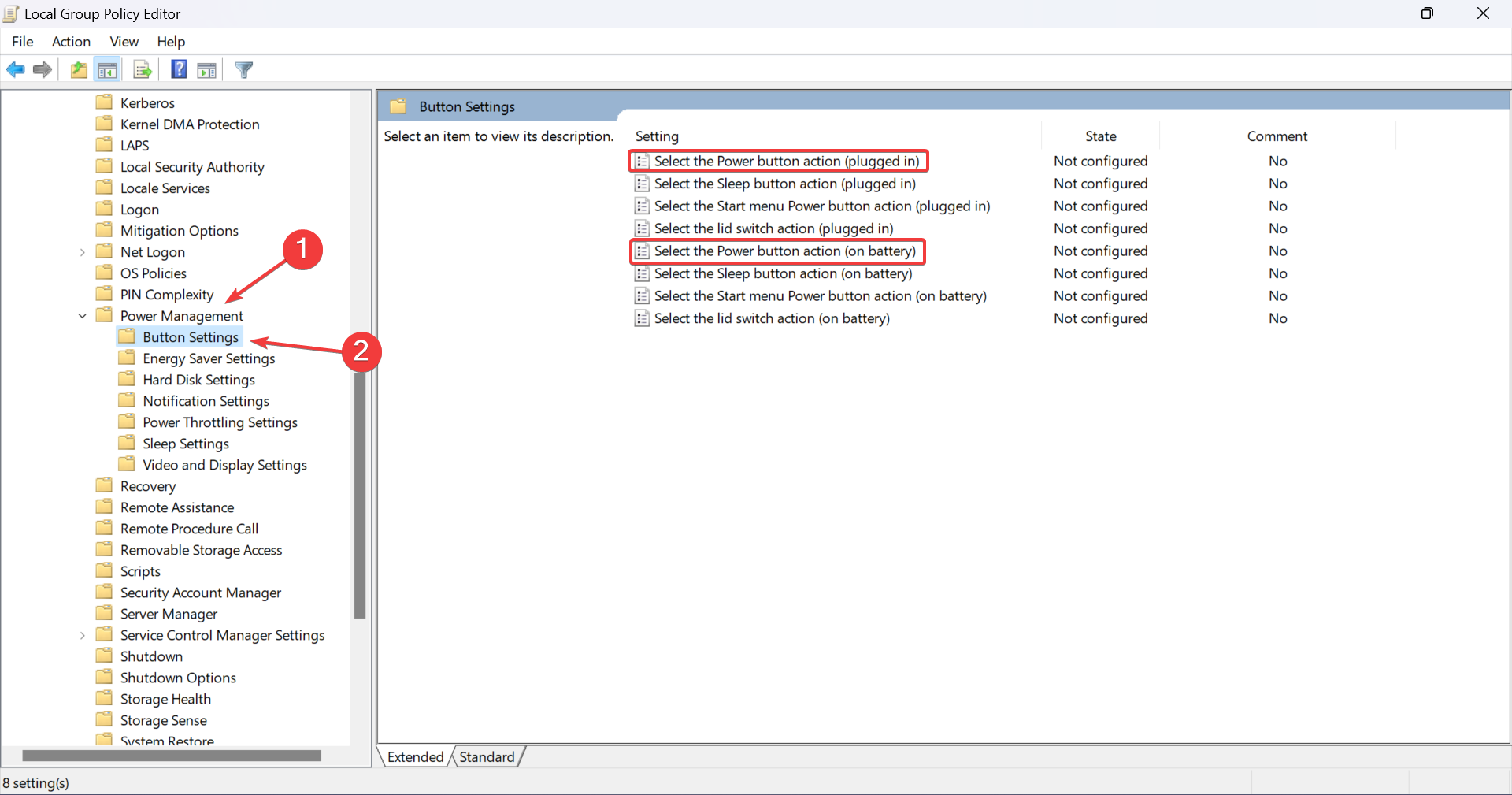Expand the Service Control Manager Settings node

[83, 635]
